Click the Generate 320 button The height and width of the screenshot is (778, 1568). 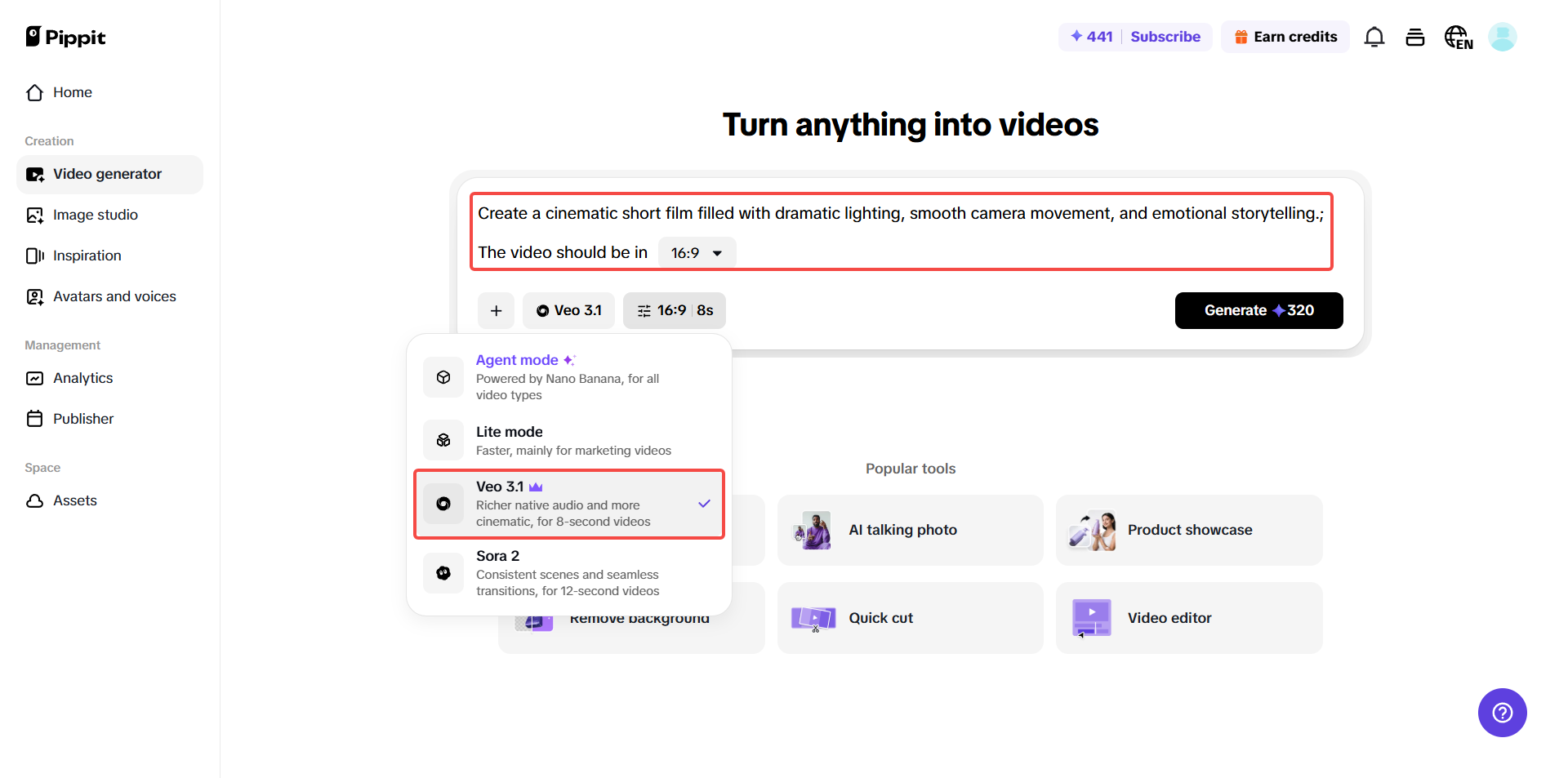click(x=1258, y=311)
